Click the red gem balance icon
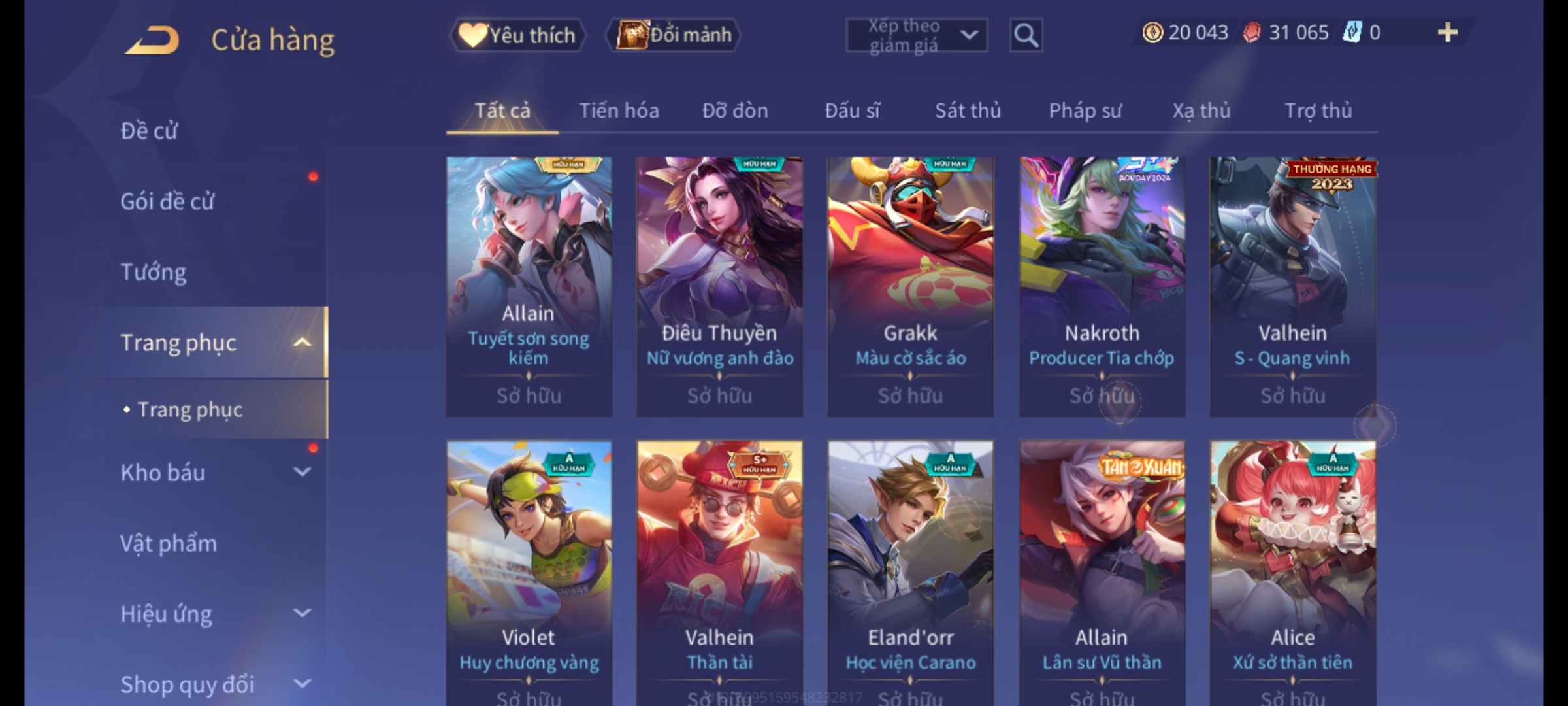The image size is (1568, 706). [x=1252, y=32]
